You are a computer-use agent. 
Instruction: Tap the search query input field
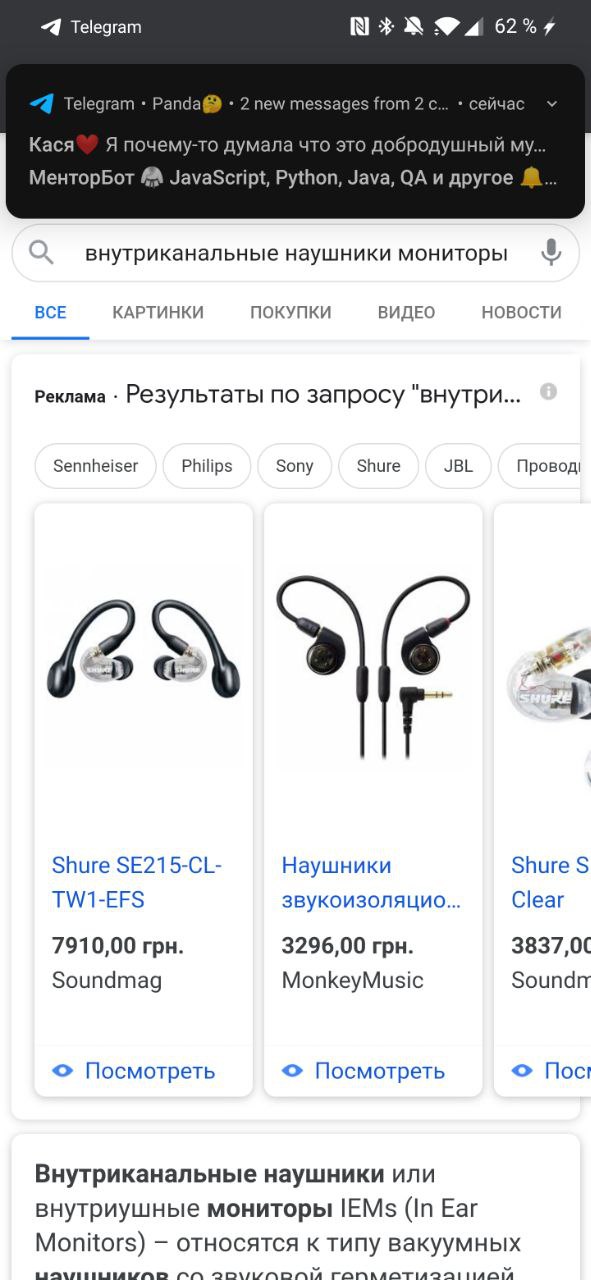296,253
